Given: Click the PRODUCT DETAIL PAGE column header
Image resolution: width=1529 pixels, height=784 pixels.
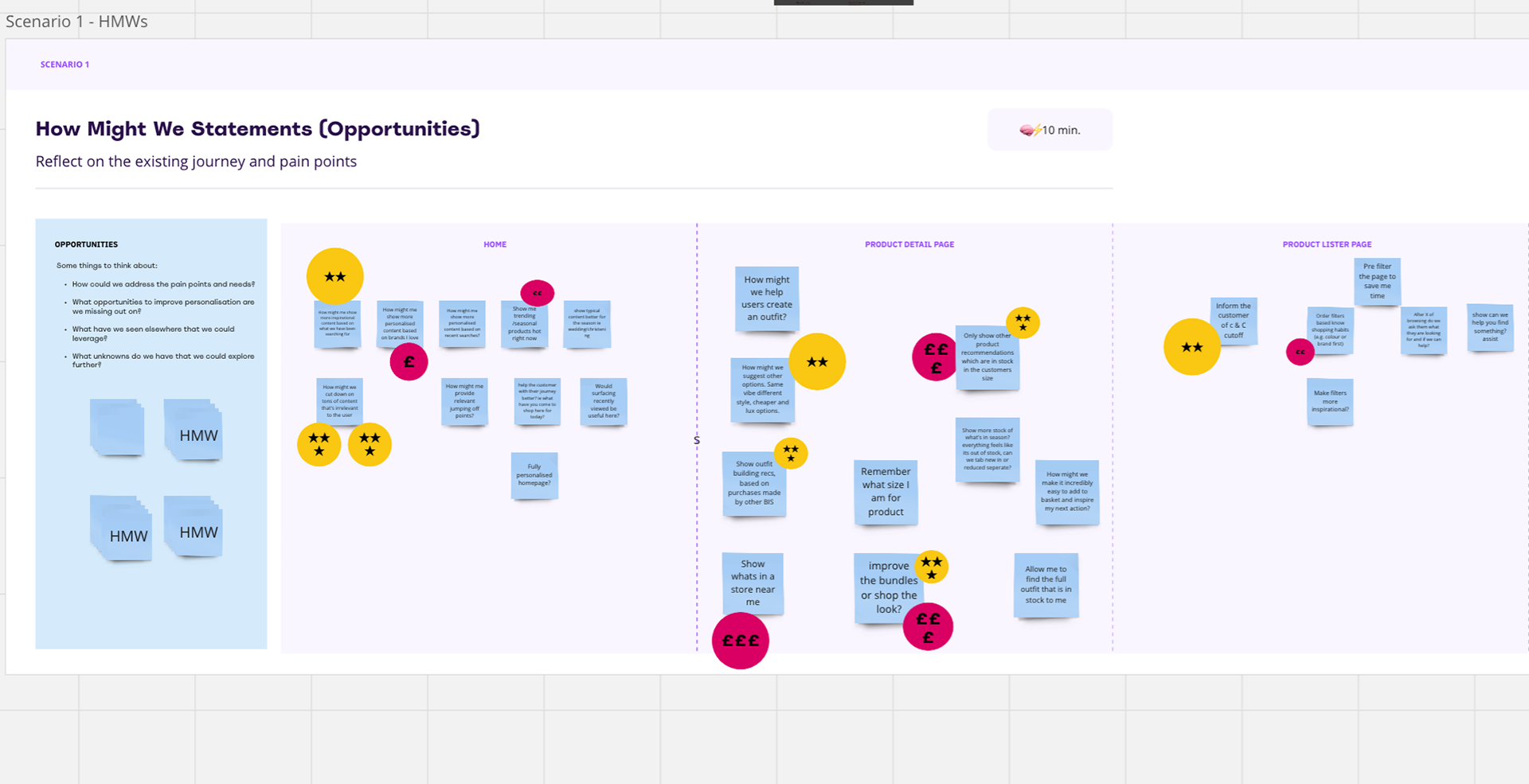Looking at the screenshot, I should click(909, 244).
